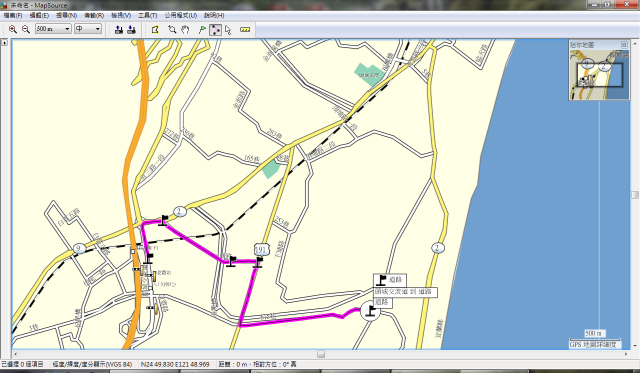Select the Hand pan tool
Viewport: 640px width, 373px height.
(185, 29)
